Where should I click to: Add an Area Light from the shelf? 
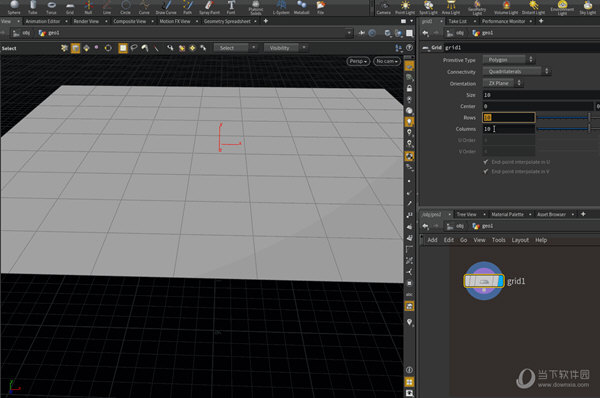[451, 7]
